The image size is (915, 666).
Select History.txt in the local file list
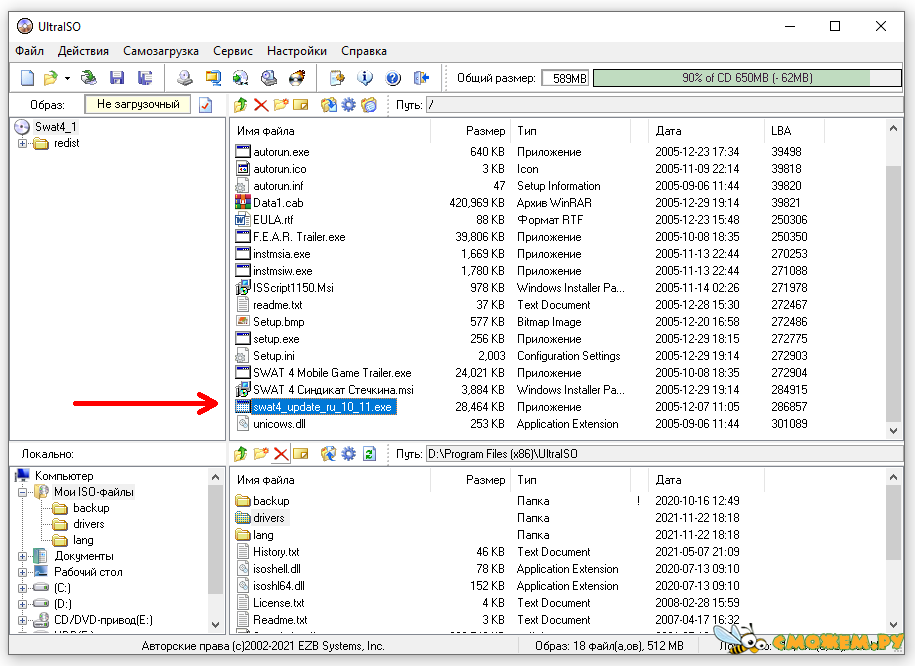coord(276,552)
